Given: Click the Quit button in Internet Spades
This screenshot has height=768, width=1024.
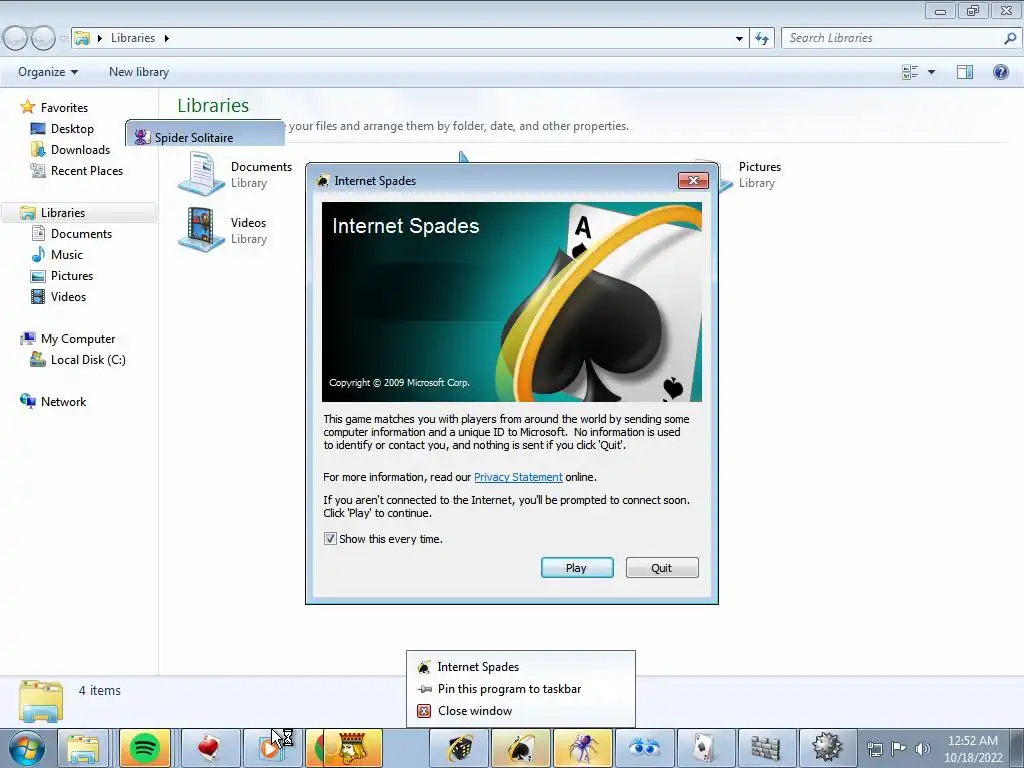Looking at the screenshot, I should (x=662, y=568).
